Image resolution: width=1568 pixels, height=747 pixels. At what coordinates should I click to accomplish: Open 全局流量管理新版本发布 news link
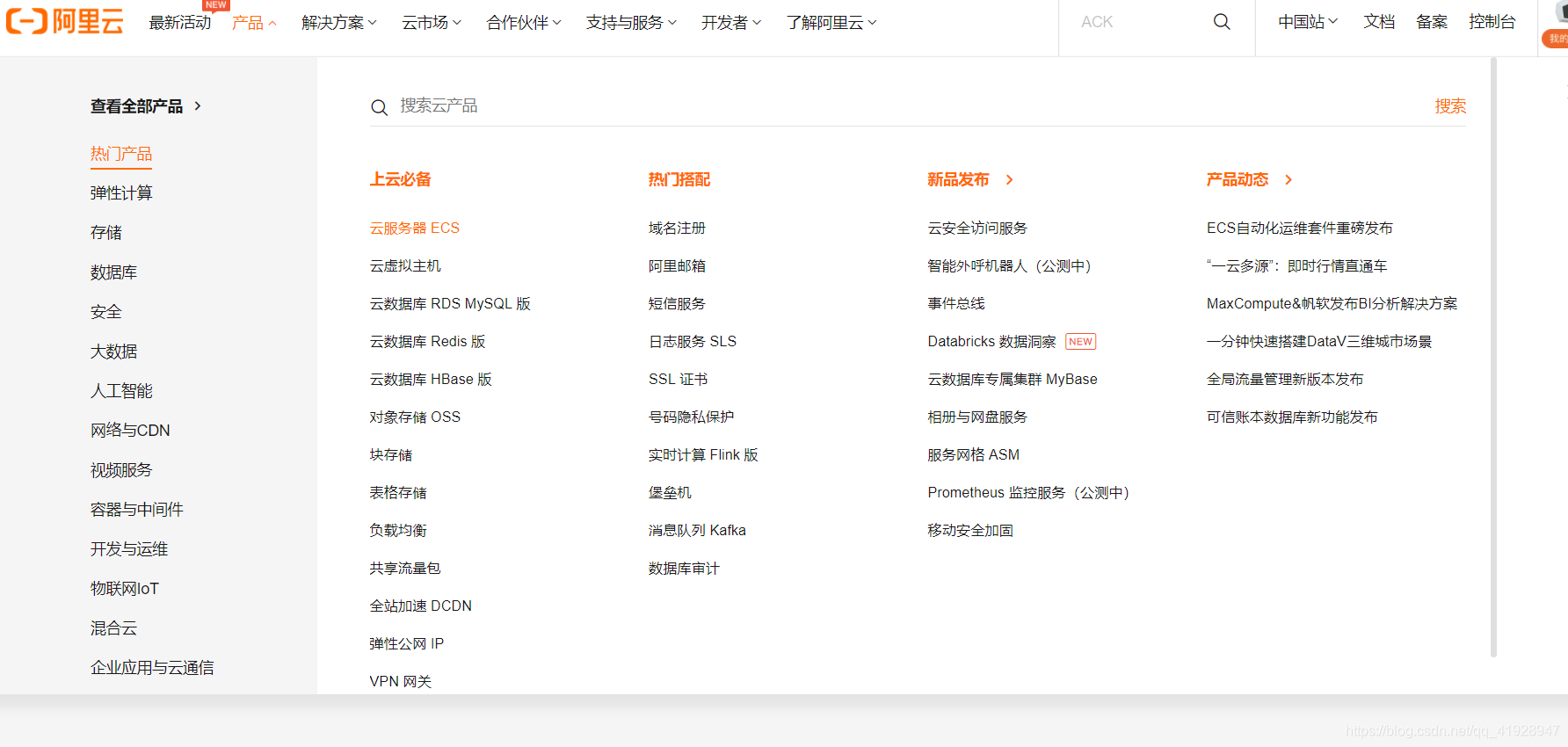coord(1285,380)
